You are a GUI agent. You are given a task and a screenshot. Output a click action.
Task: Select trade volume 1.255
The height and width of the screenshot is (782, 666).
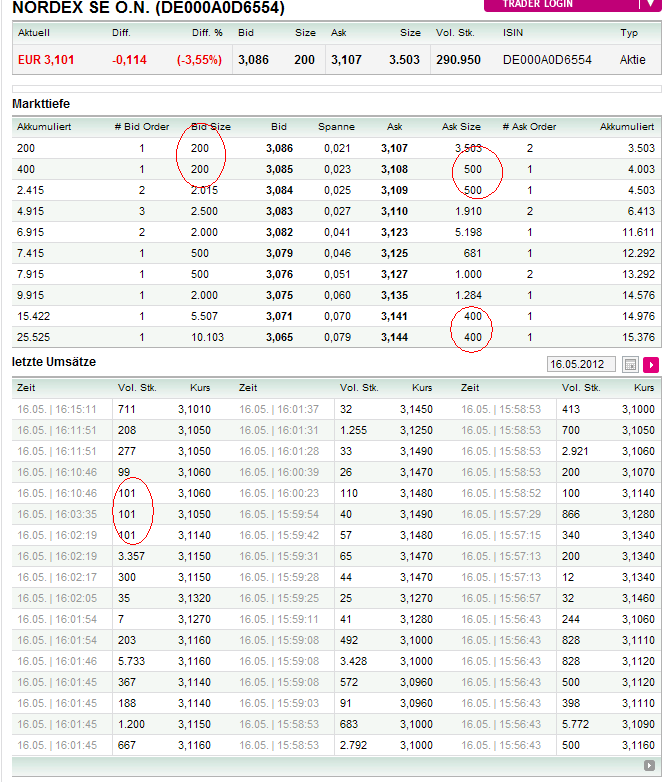pyautogui.click(x=353, y=430)
